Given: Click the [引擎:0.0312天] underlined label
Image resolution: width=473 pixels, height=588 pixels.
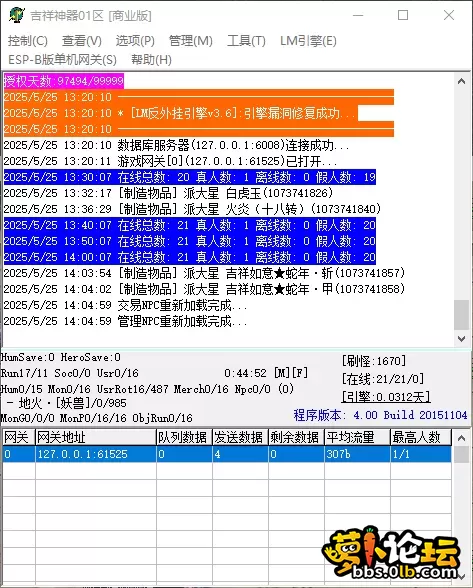Looking at the screenshot, I should tap(386, 397).
